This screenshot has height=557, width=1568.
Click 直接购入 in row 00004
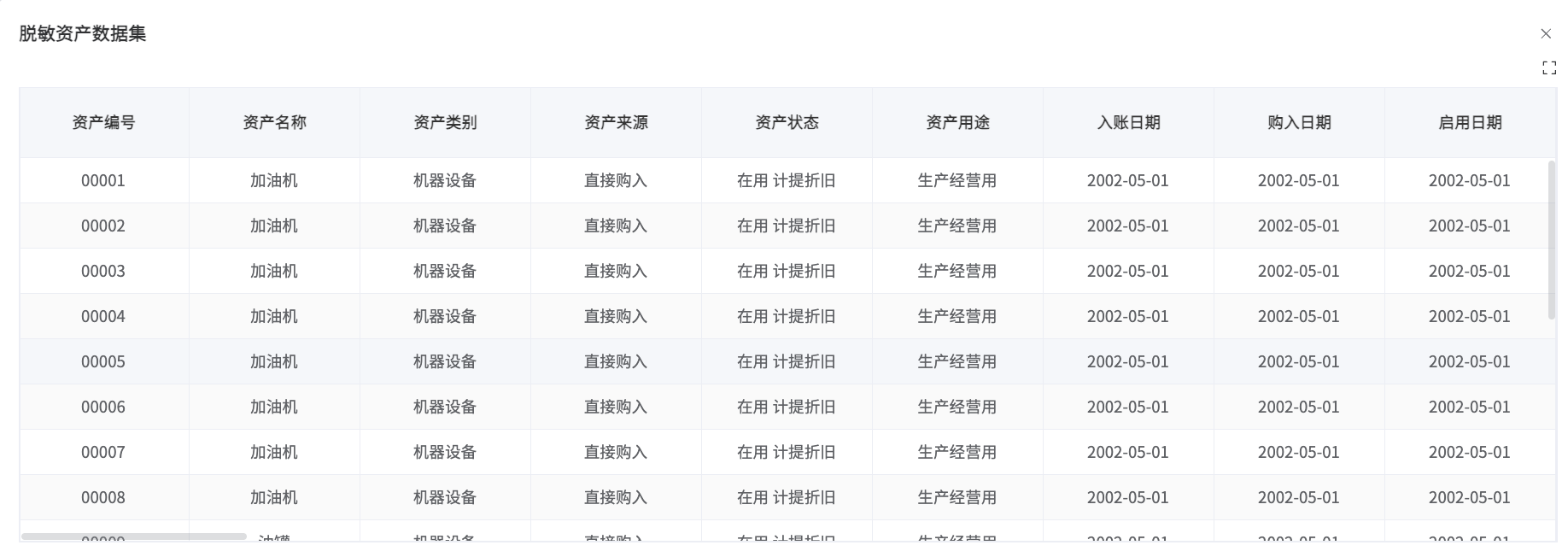616,317
